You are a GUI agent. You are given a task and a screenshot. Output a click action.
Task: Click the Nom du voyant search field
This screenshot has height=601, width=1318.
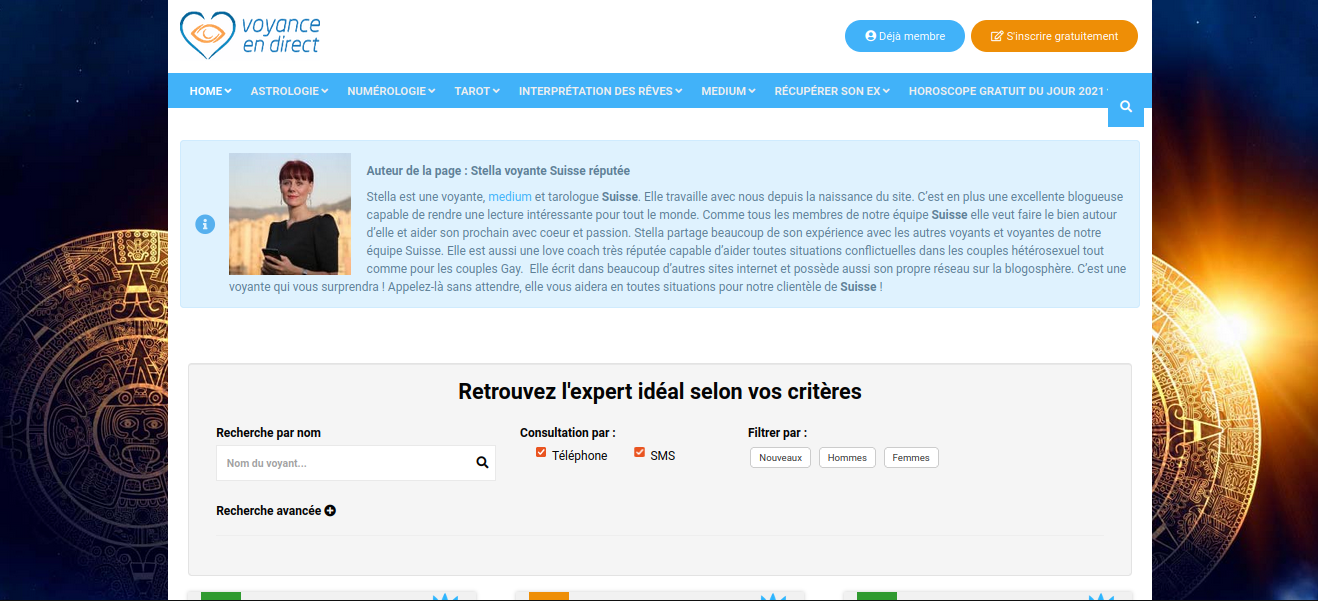pos(340,462)
